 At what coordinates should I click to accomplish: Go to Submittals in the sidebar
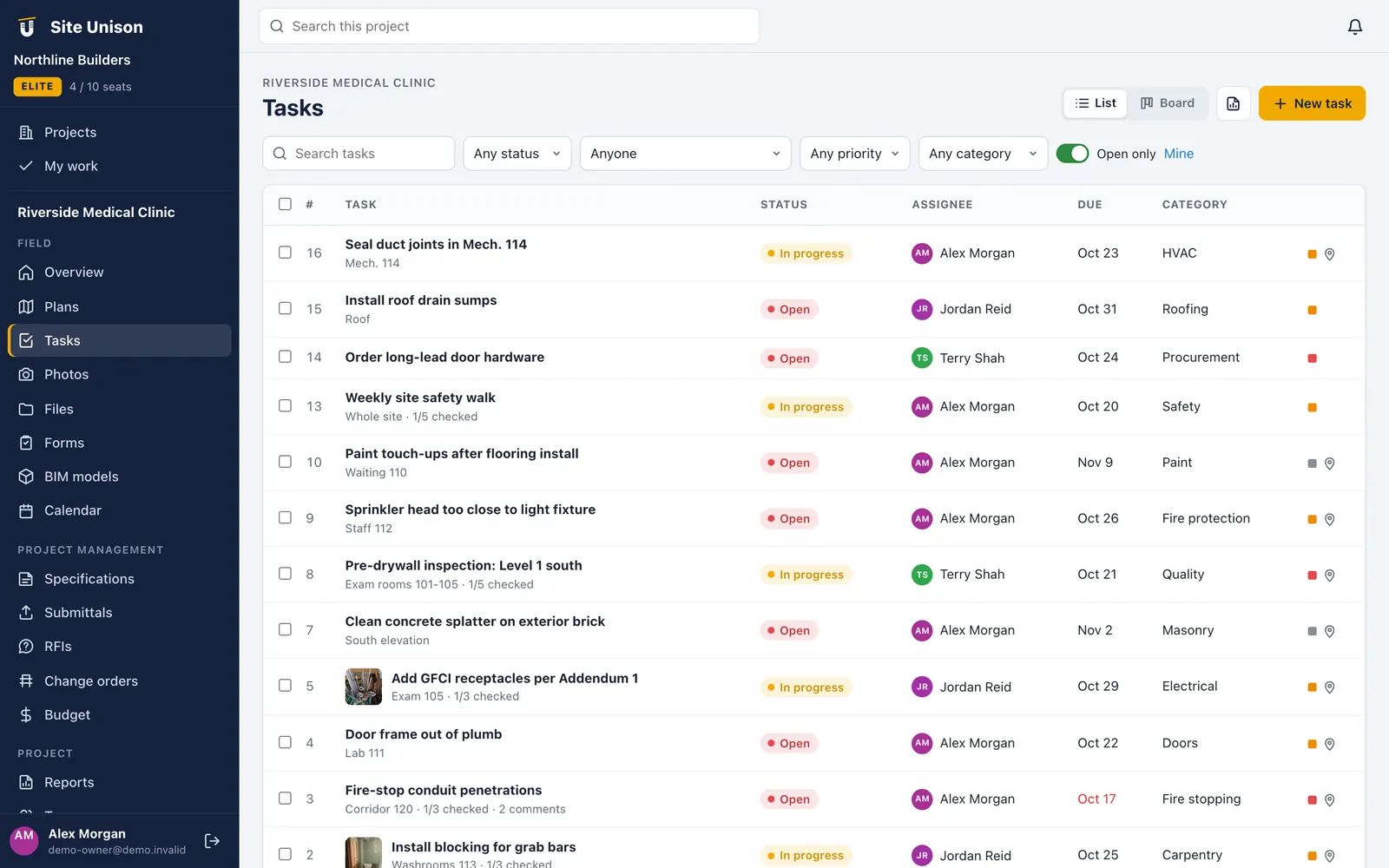(x=120, y=613)
